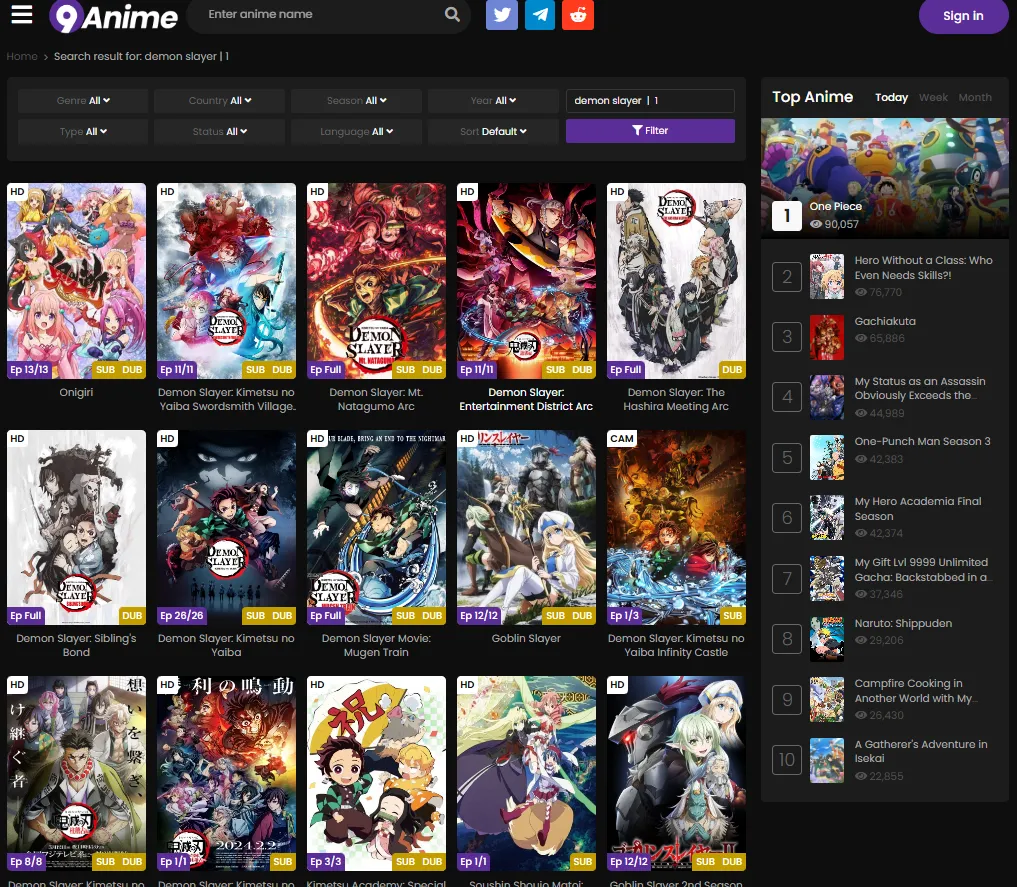1017x887 pixels.
Task: Click the SUB badge on Goblin Slayer
Action: coord(555,616)
